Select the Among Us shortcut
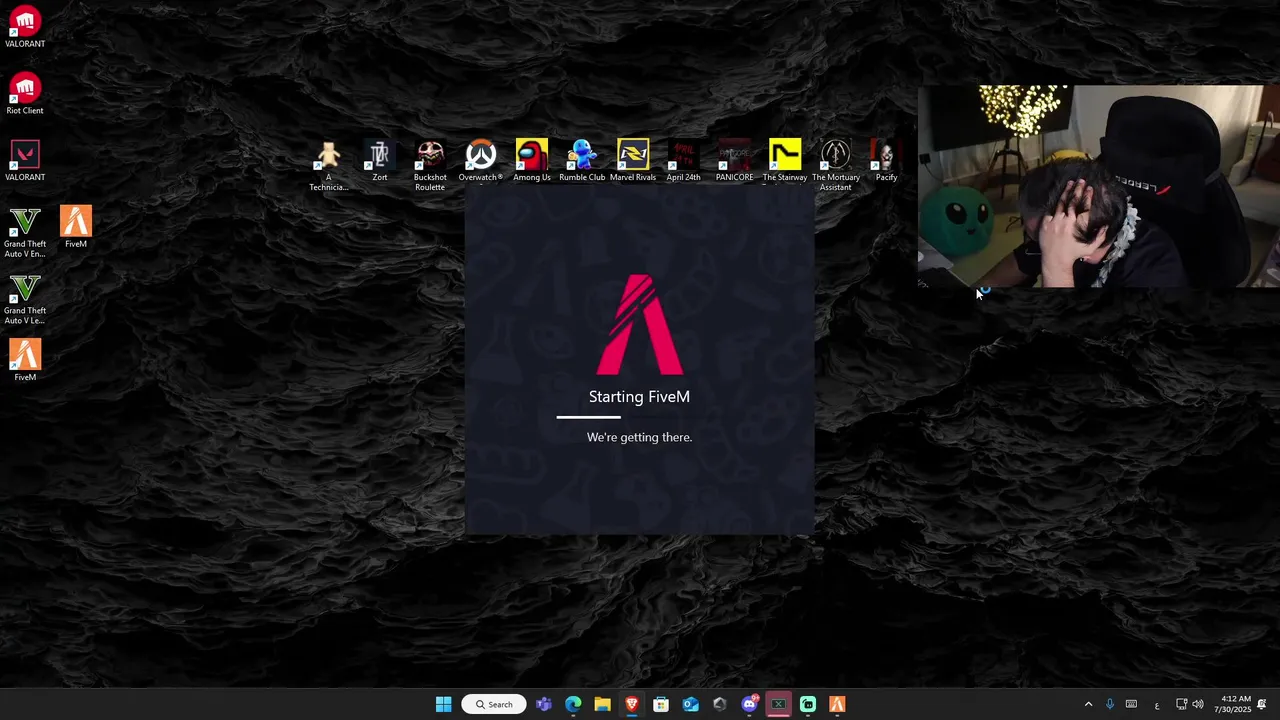The height and width of the screenshot is (720, 1280). coord(532,161)
